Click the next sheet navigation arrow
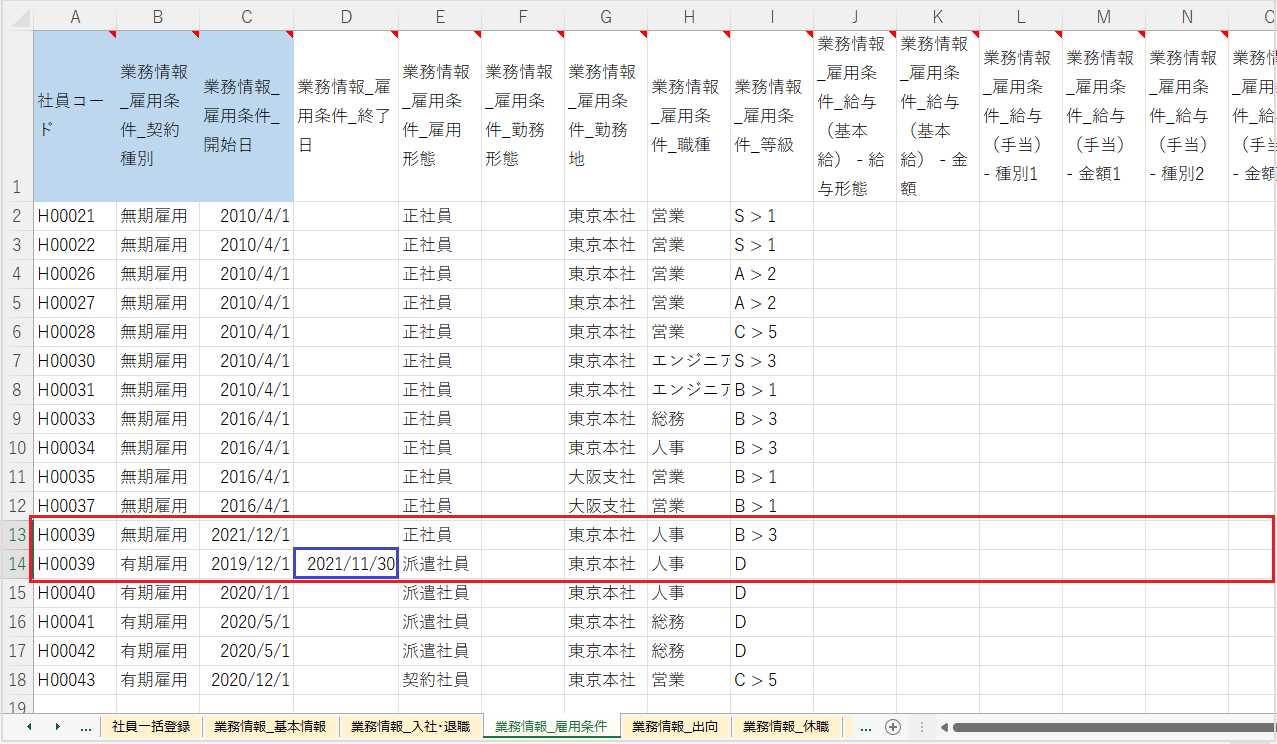 pos(57,727)
